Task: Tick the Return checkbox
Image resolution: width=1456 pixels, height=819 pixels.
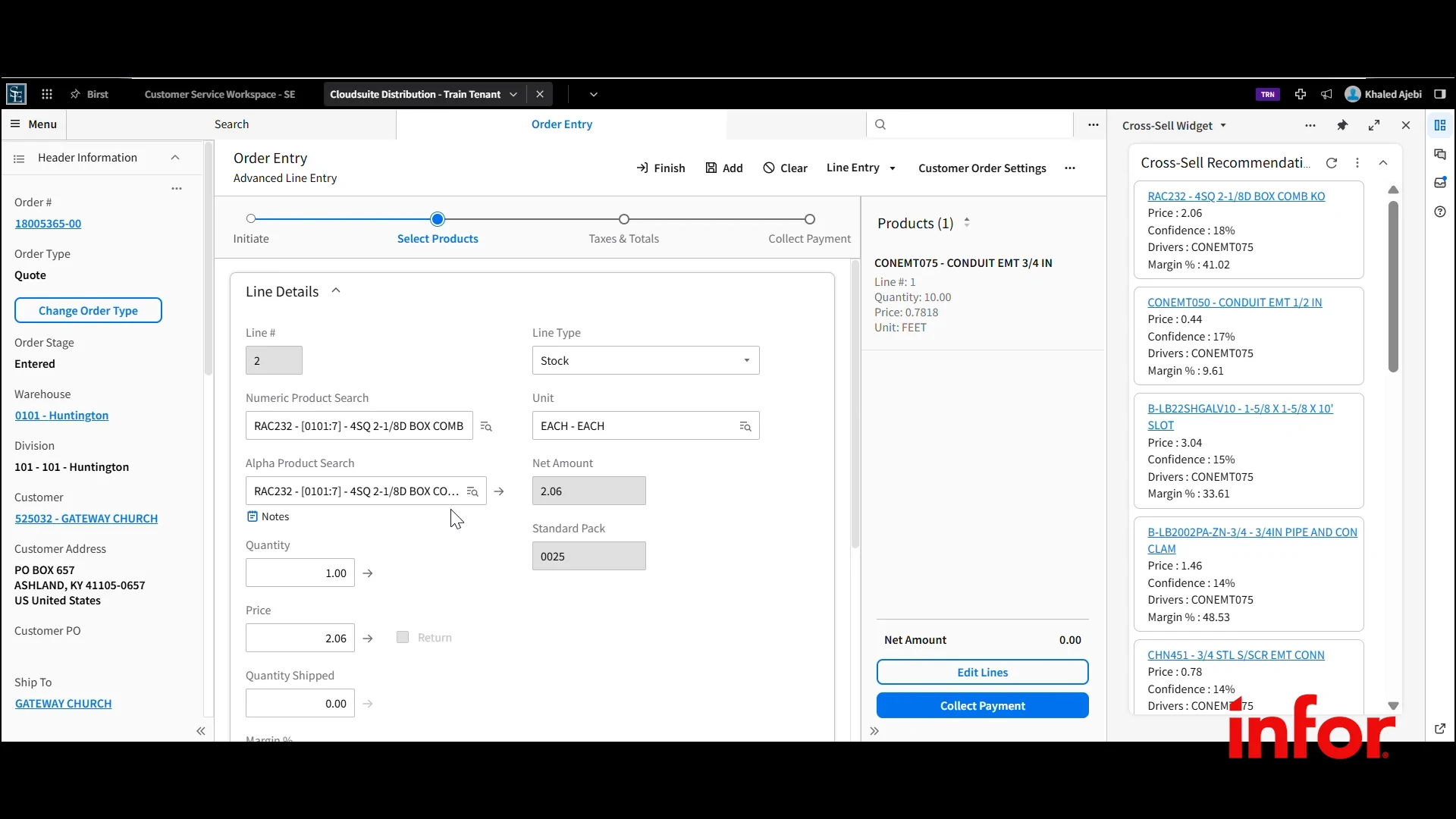Action: point(403,637)
